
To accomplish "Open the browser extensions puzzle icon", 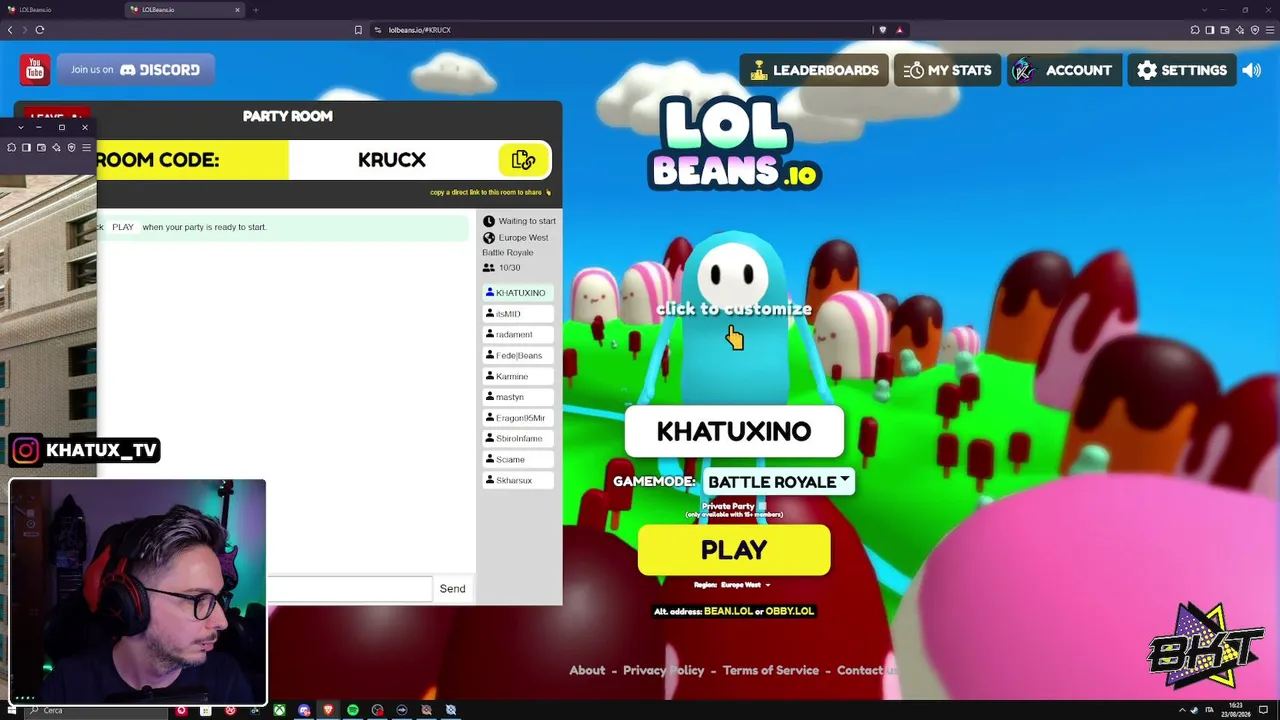I will click(1195, 30).
